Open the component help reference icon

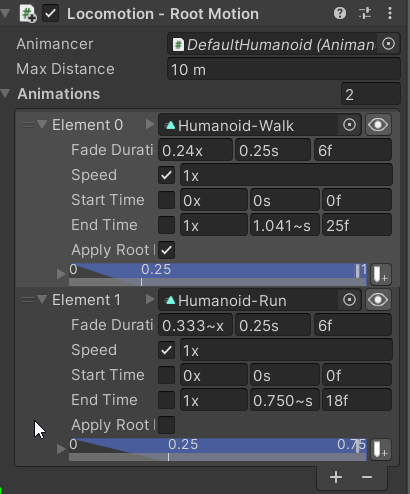340,14
